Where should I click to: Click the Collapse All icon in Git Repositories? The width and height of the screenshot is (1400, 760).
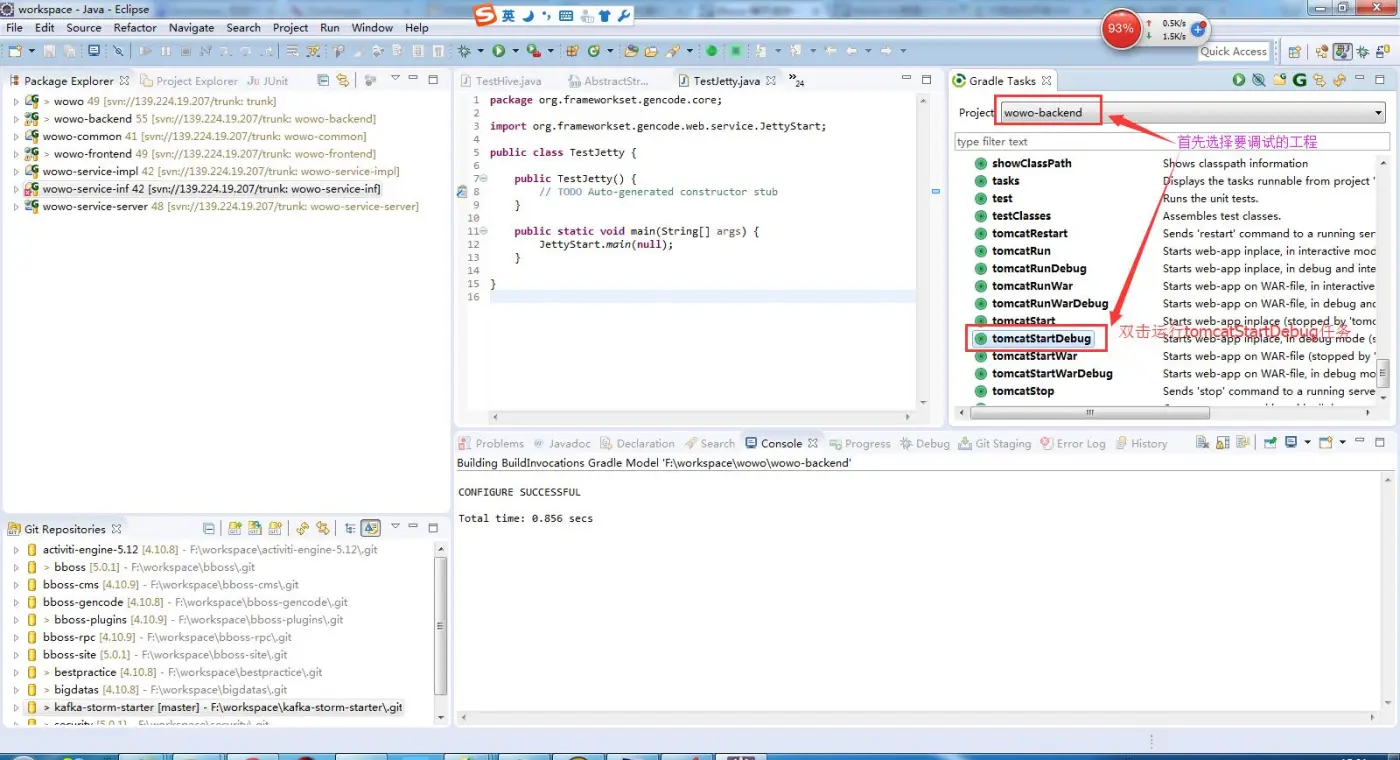[x=209, y=528]
